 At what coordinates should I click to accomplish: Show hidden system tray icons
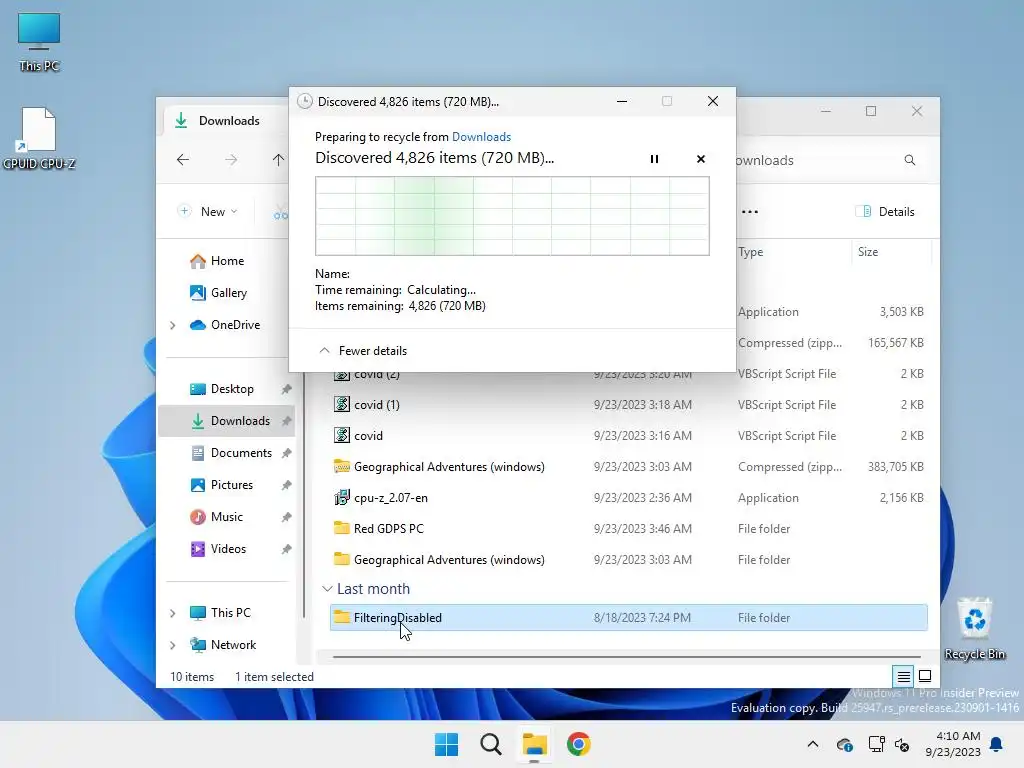(812, 744)
